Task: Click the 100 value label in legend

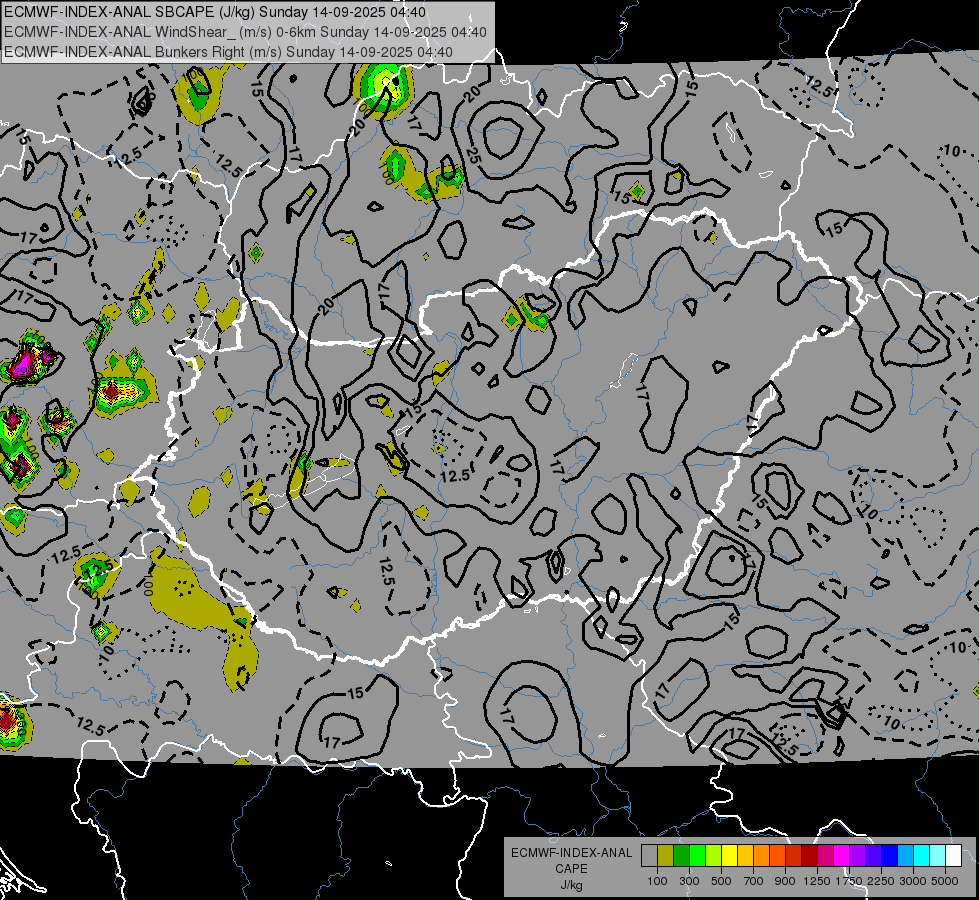Action: tap(657, 881)
